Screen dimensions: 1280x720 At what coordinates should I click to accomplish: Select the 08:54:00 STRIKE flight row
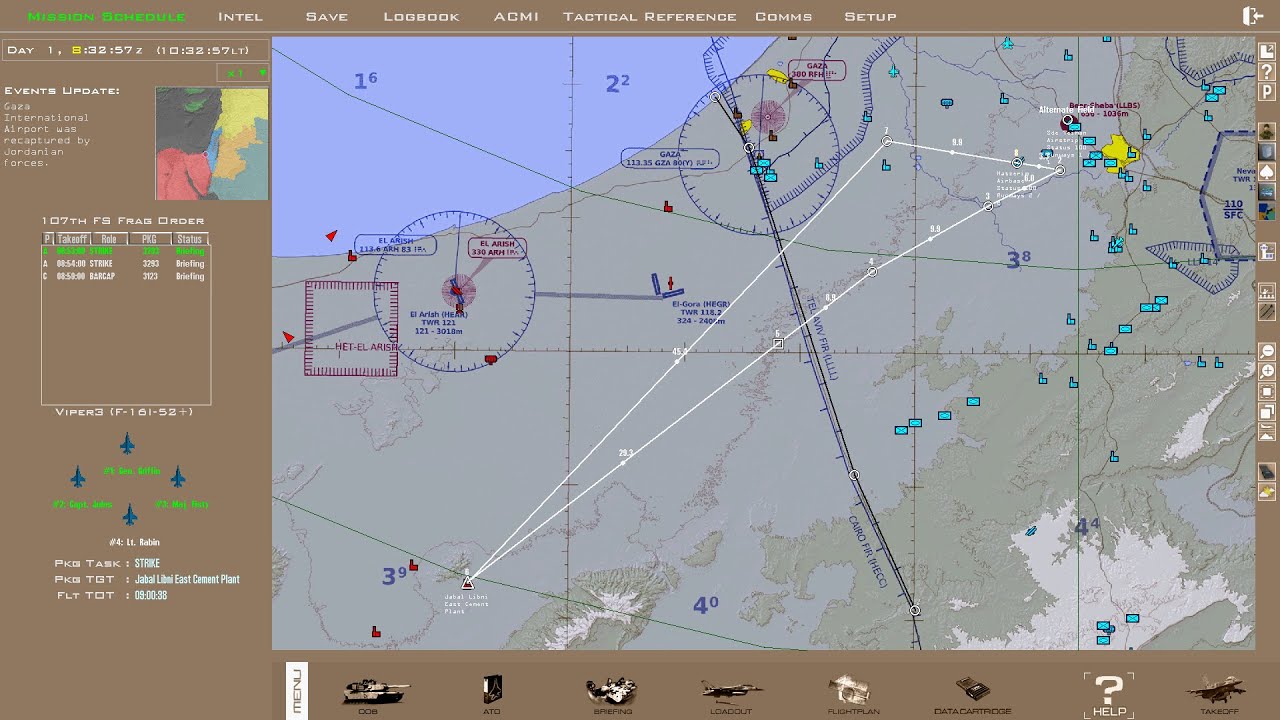(x=125, y=264)
